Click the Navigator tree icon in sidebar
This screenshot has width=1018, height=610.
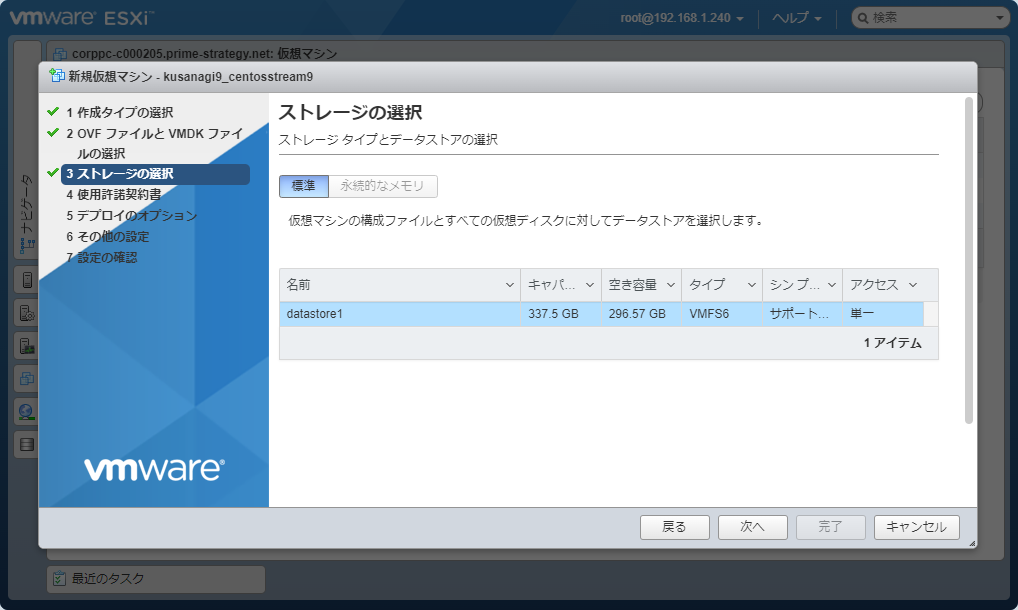coord(27,245)
